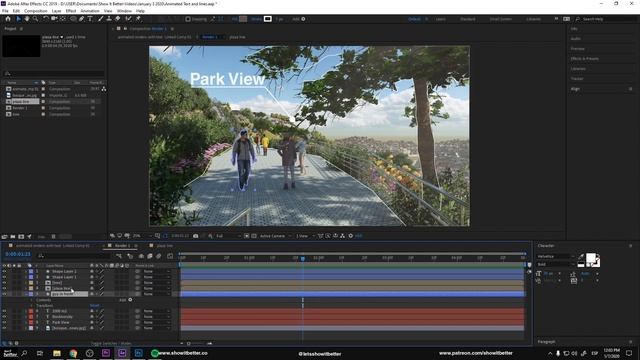Click the Stroke label in toolbar
This screenshot has width=640, height=360.
pyautogui.click(x=256, y=19)
